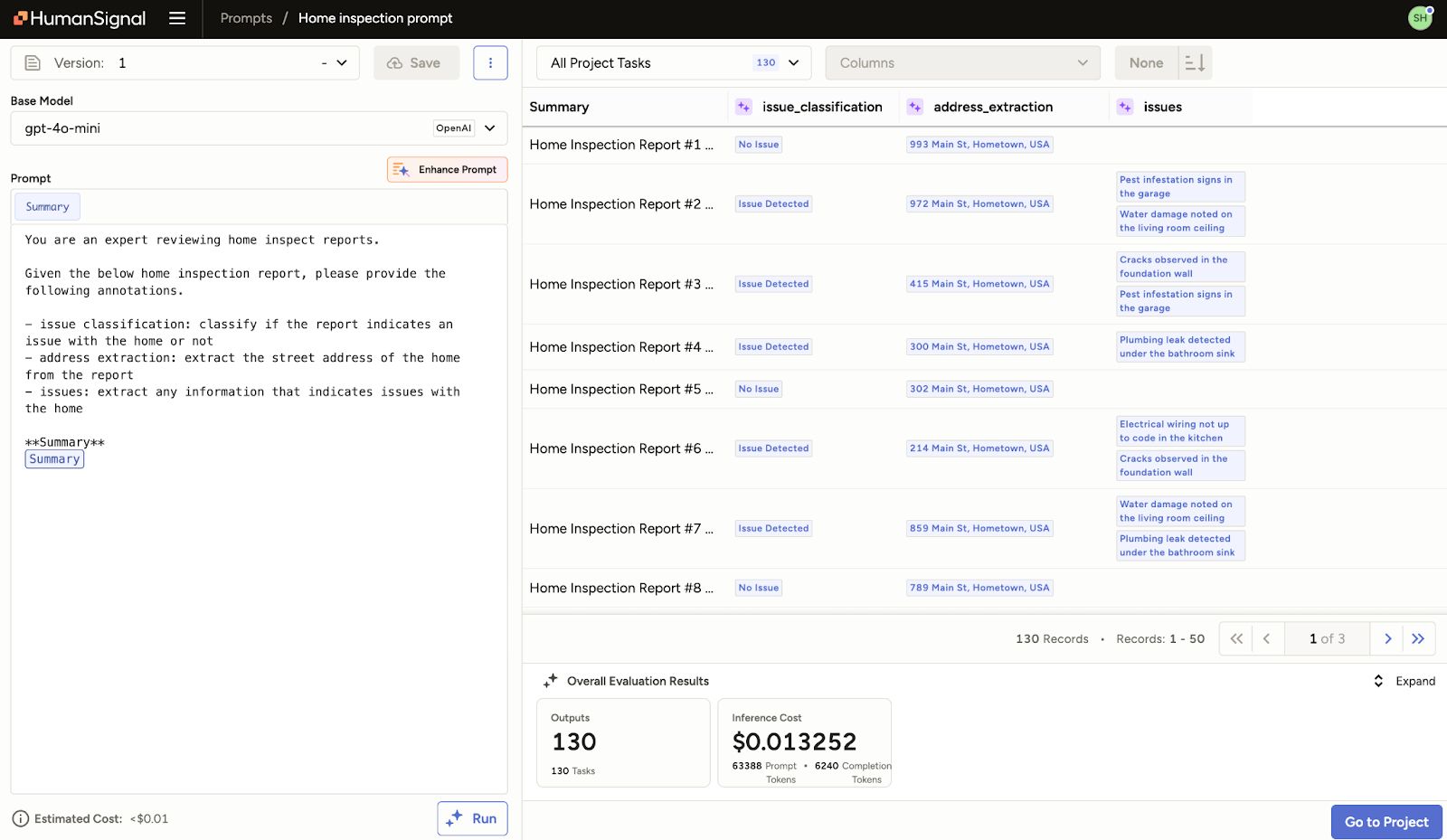
Task: Open the All Project Tasks dropdown
Action: pos(674,63)
